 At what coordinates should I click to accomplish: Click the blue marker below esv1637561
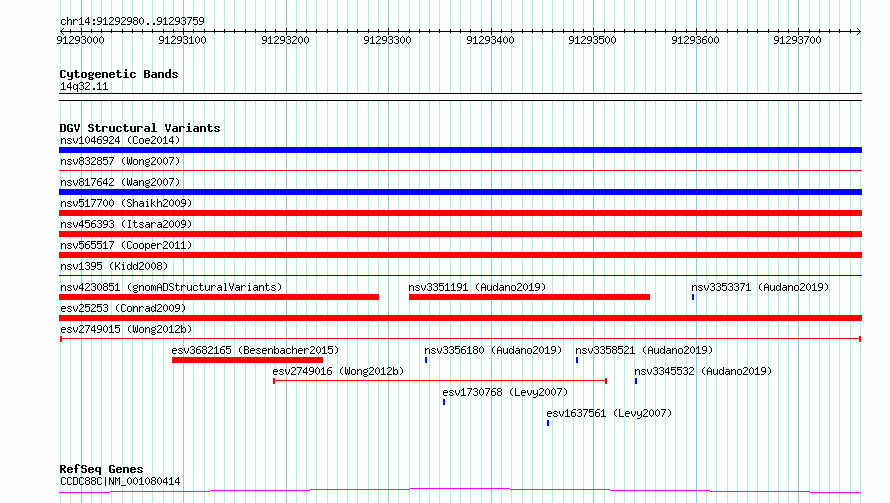coord(548,423)
